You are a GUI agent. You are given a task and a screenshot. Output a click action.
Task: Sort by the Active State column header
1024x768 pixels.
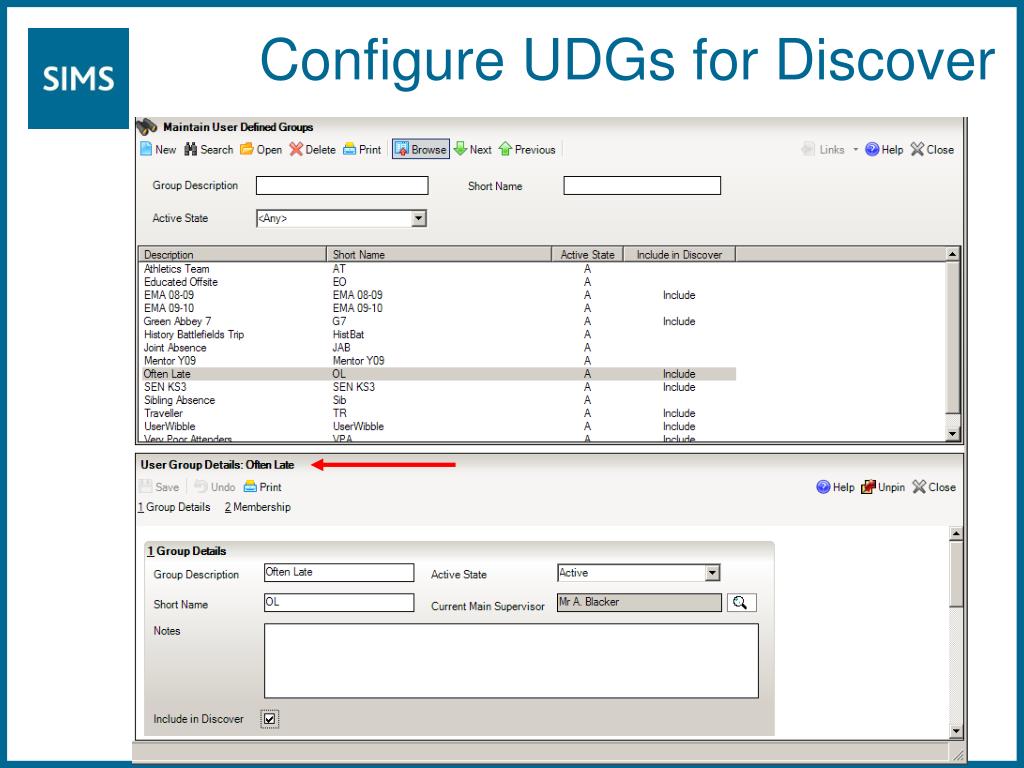[x=588, y=254]
